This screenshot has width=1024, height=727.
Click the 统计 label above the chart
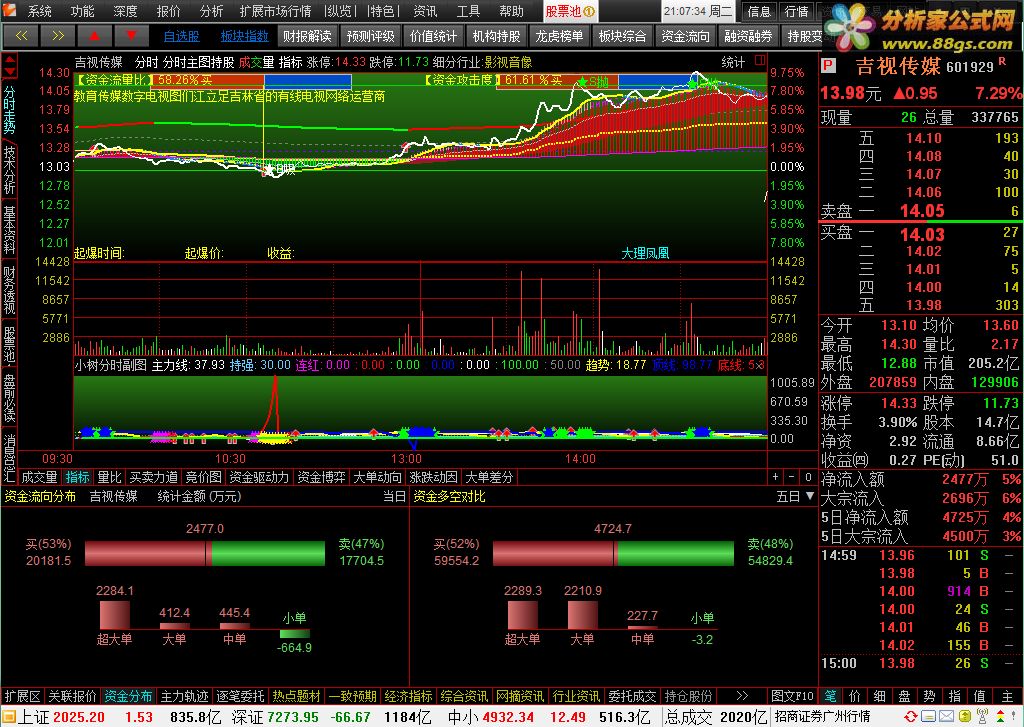[733, 62]
